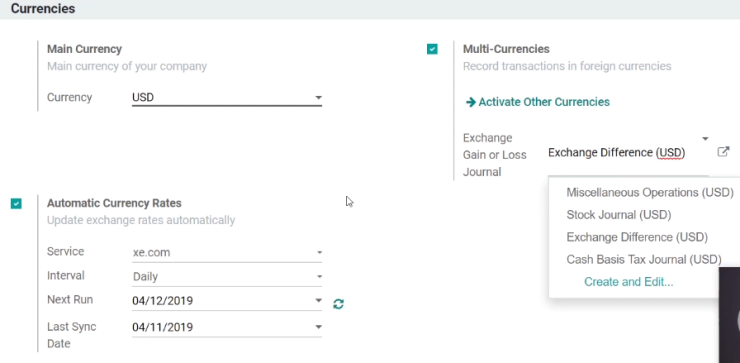Click the Next Run date field 04/12/2019
This screenshot has height=363, width=740.
222,301
